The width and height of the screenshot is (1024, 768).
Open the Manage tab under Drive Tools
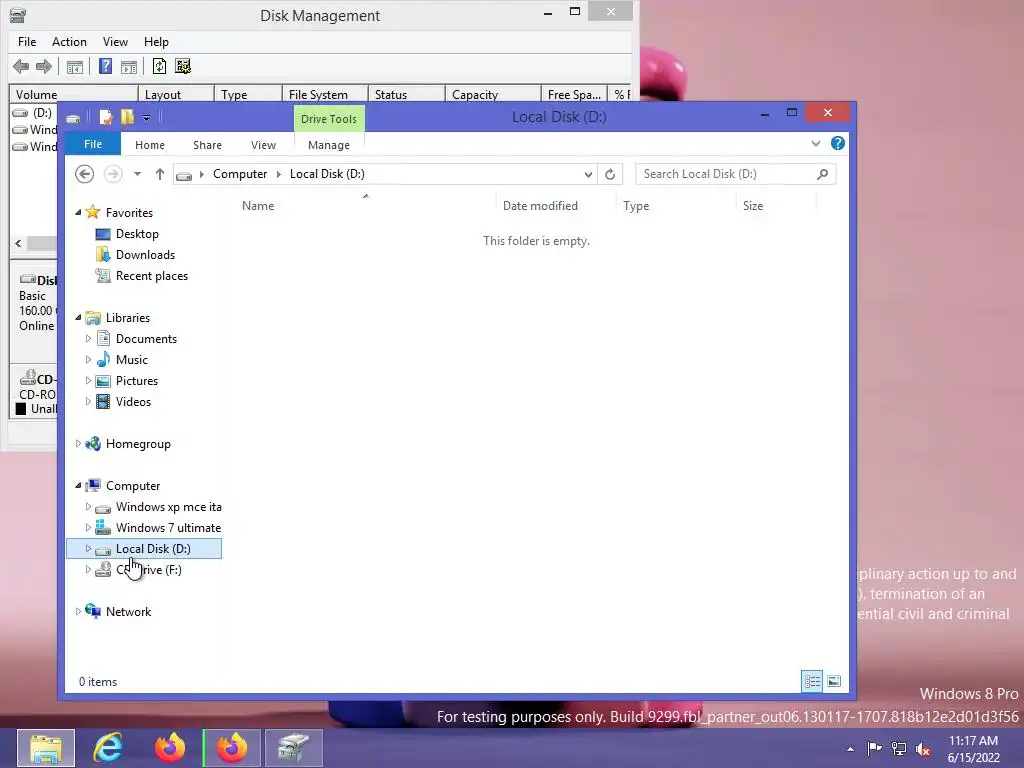(328, 145)
